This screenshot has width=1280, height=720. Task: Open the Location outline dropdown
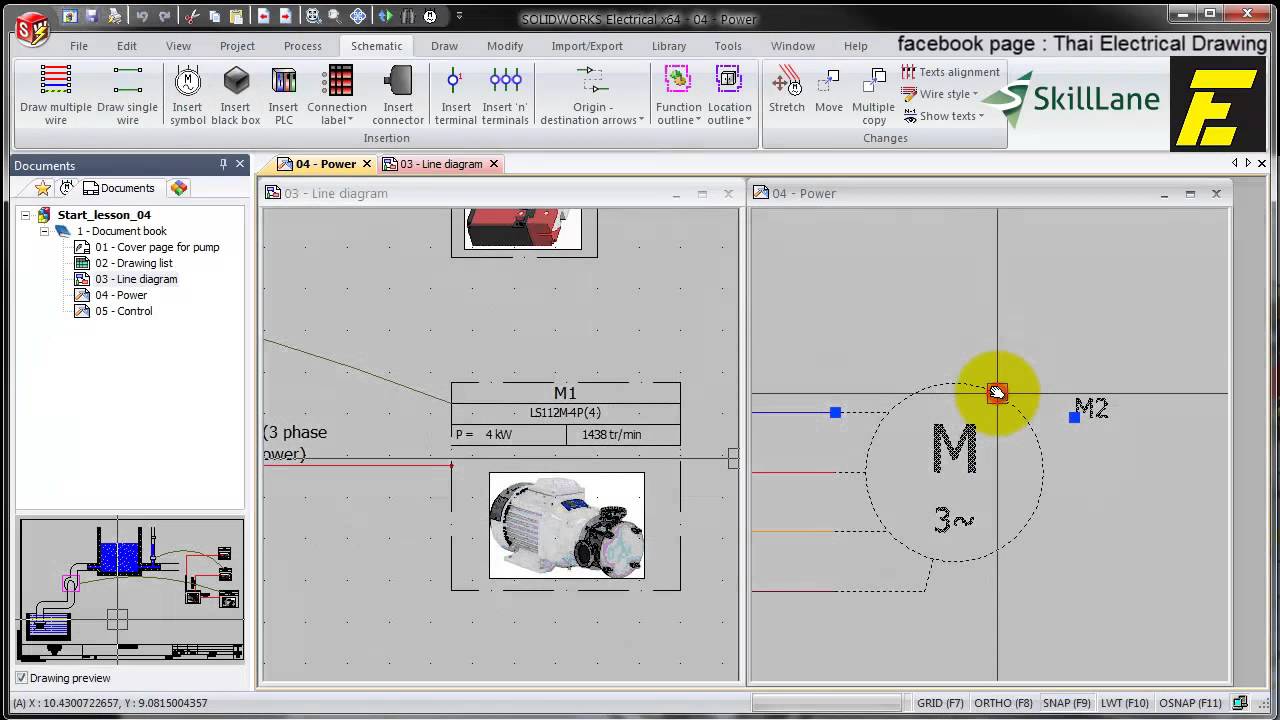729,95
